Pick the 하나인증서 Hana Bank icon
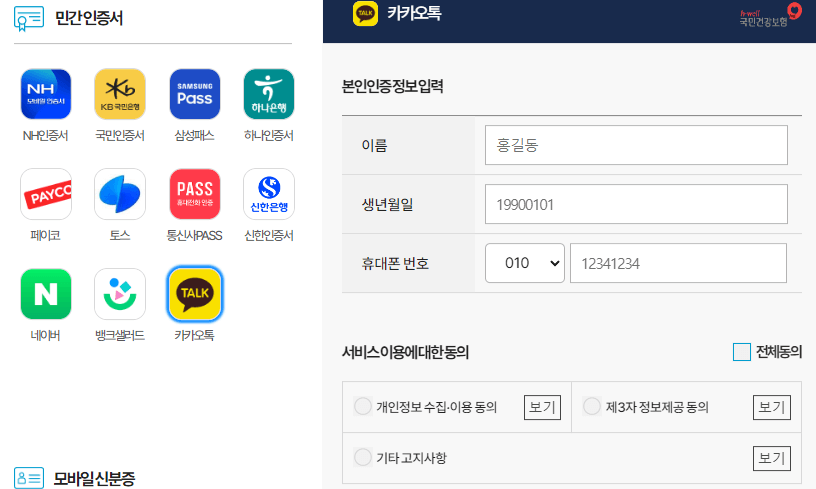 [269, 94]
